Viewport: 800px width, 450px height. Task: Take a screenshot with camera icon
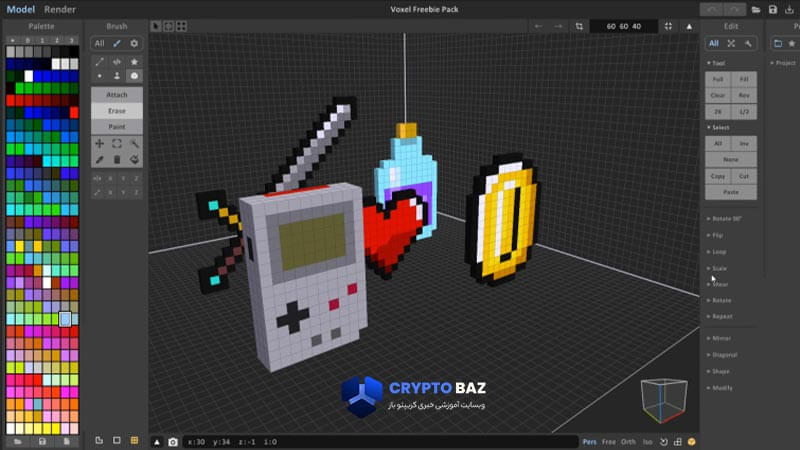click(x=173, y=442)
